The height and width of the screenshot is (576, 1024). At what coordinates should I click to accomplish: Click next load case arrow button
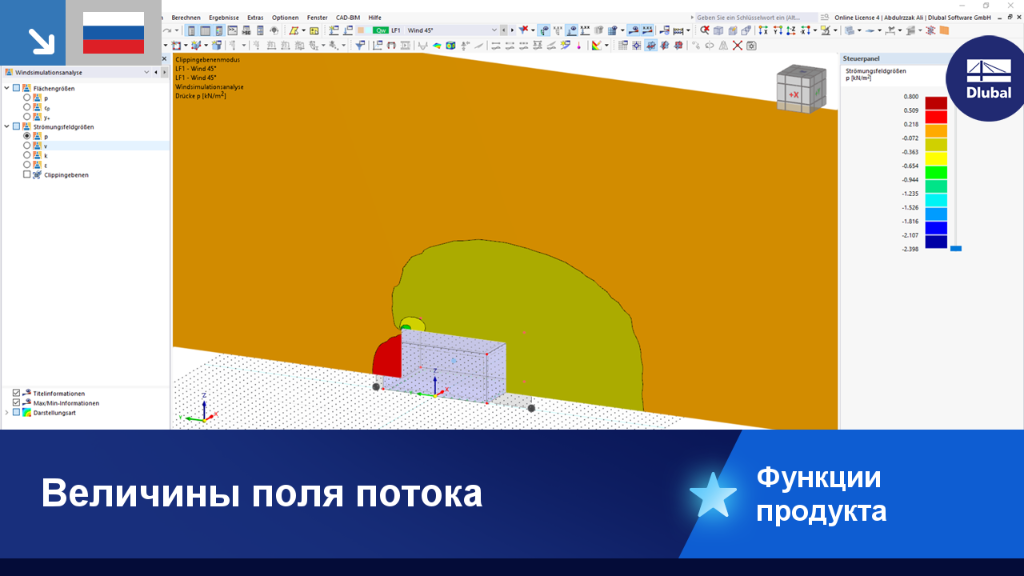(x=511, y=30)
